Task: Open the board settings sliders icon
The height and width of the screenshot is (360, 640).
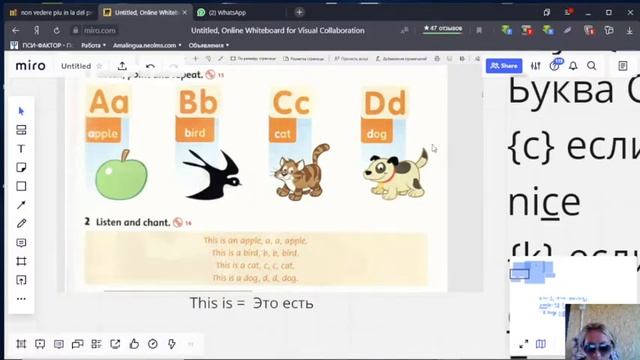Action: click(x=536, y=66)
